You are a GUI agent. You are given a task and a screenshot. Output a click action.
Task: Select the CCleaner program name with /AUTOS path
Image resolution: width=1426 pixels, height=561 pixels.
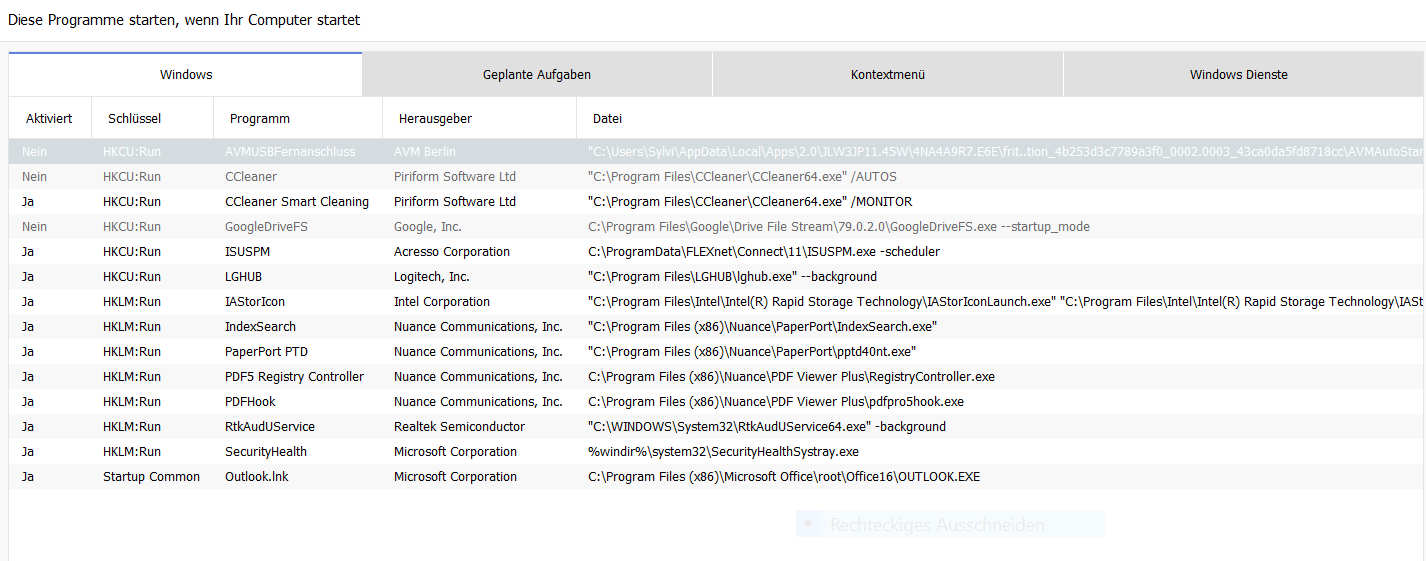coord(251,177)
